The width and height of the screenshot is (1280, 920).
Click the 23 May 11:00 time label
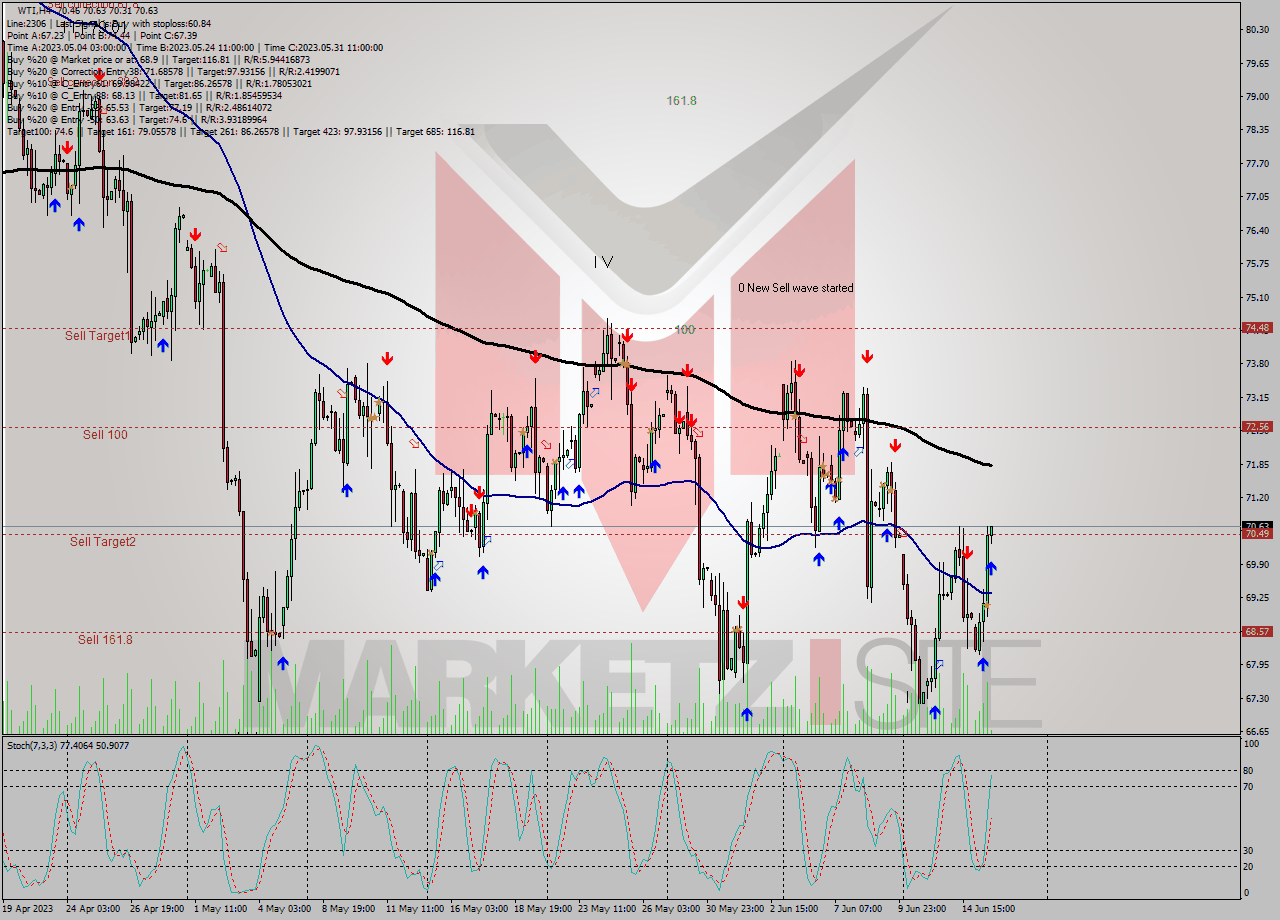607,909
